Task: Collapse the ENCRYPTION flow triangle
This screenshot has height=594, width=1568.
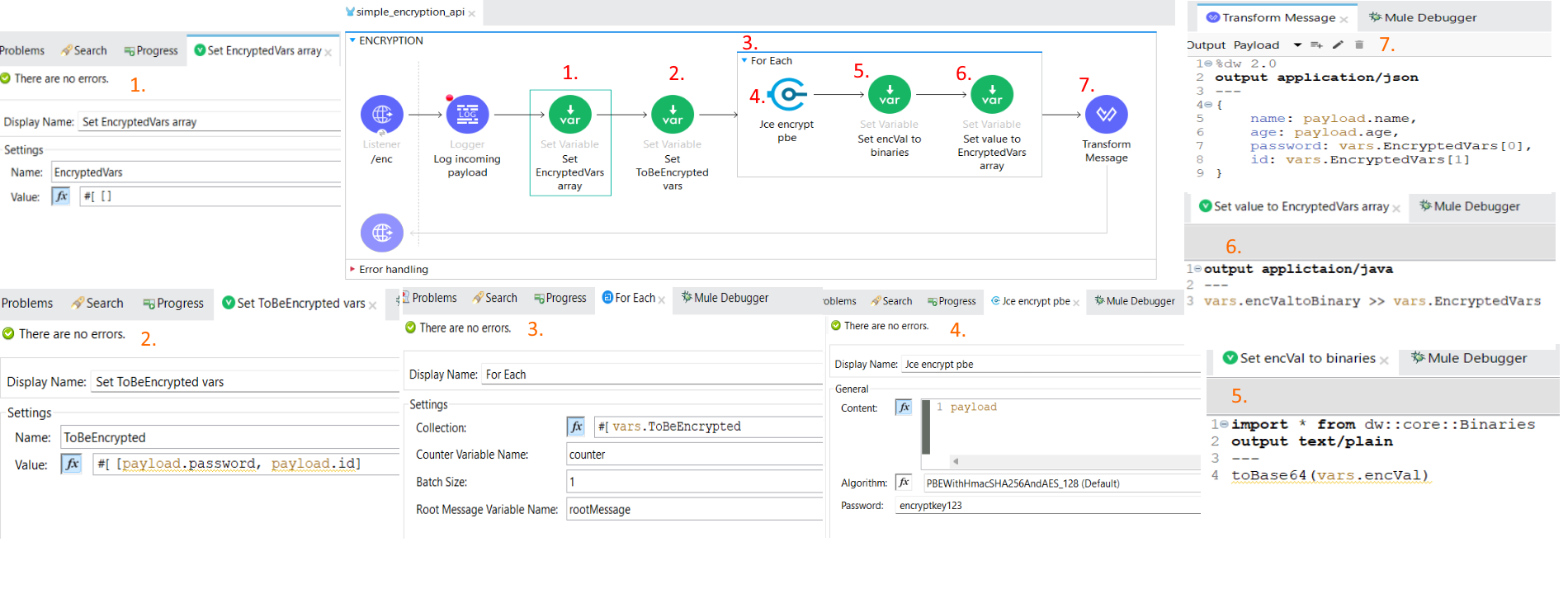Action: (352, 40)
